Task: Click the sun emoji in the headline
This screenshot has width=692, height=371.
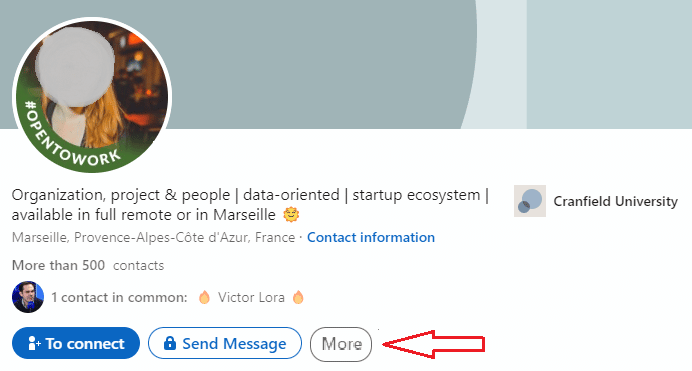Action: point(291,215)
